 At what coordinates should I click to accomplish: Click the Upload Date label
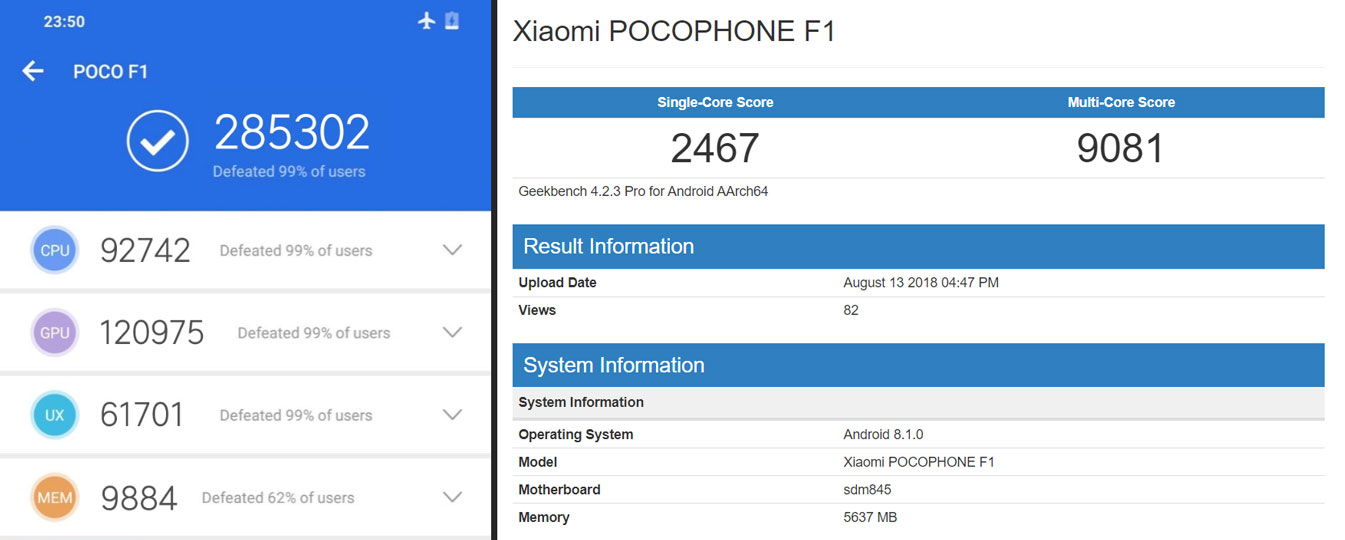click(x=557, y=283)
